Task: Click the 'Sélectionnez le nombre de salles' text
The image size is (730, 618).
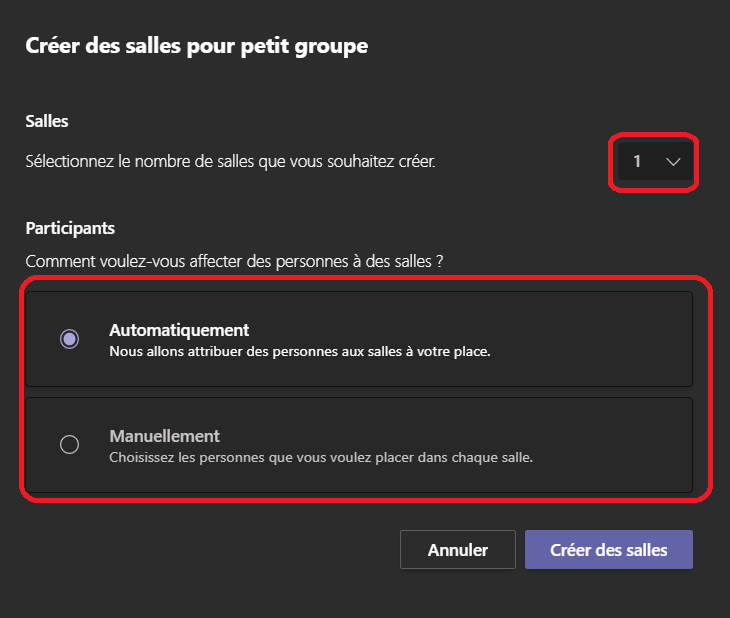Action: [x=230, y=162]
